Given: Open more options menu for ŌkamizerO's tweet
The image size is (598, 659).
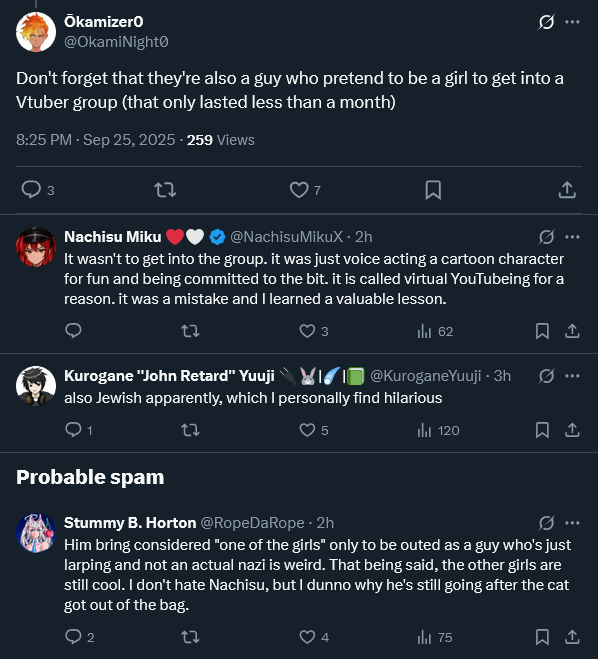Looking at the screenshot, I should pyautogui.click(x=572, y=22).
